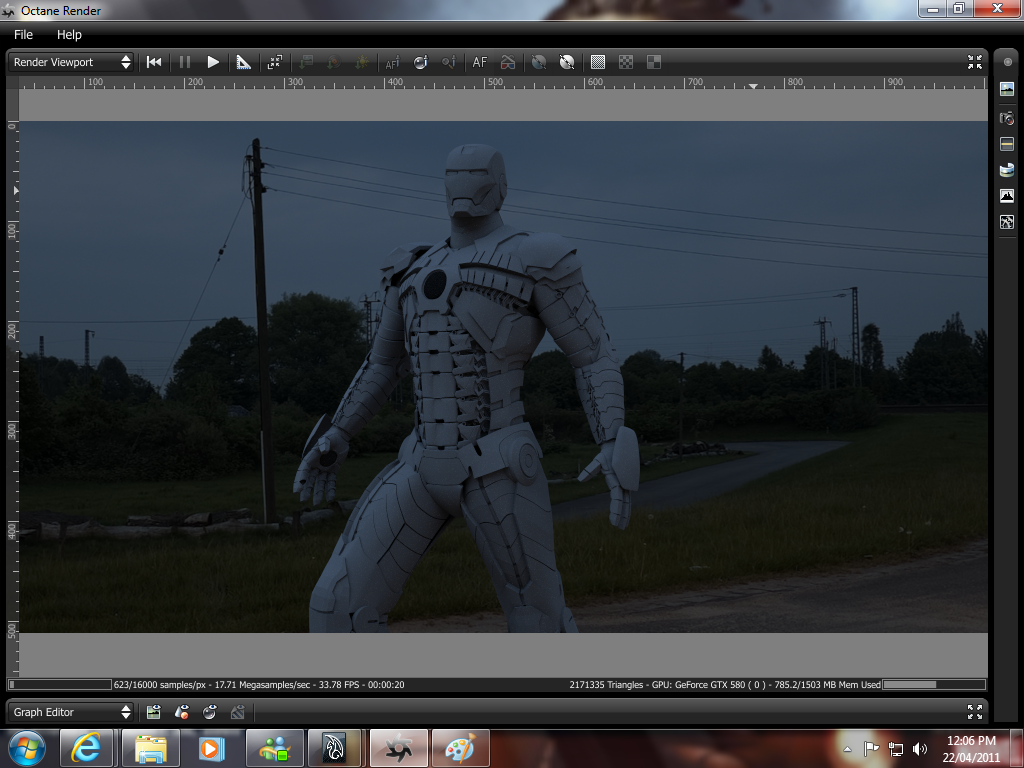Toggle the 3D glasses stereo mode
1024x768 pixels.
[507, 62]
